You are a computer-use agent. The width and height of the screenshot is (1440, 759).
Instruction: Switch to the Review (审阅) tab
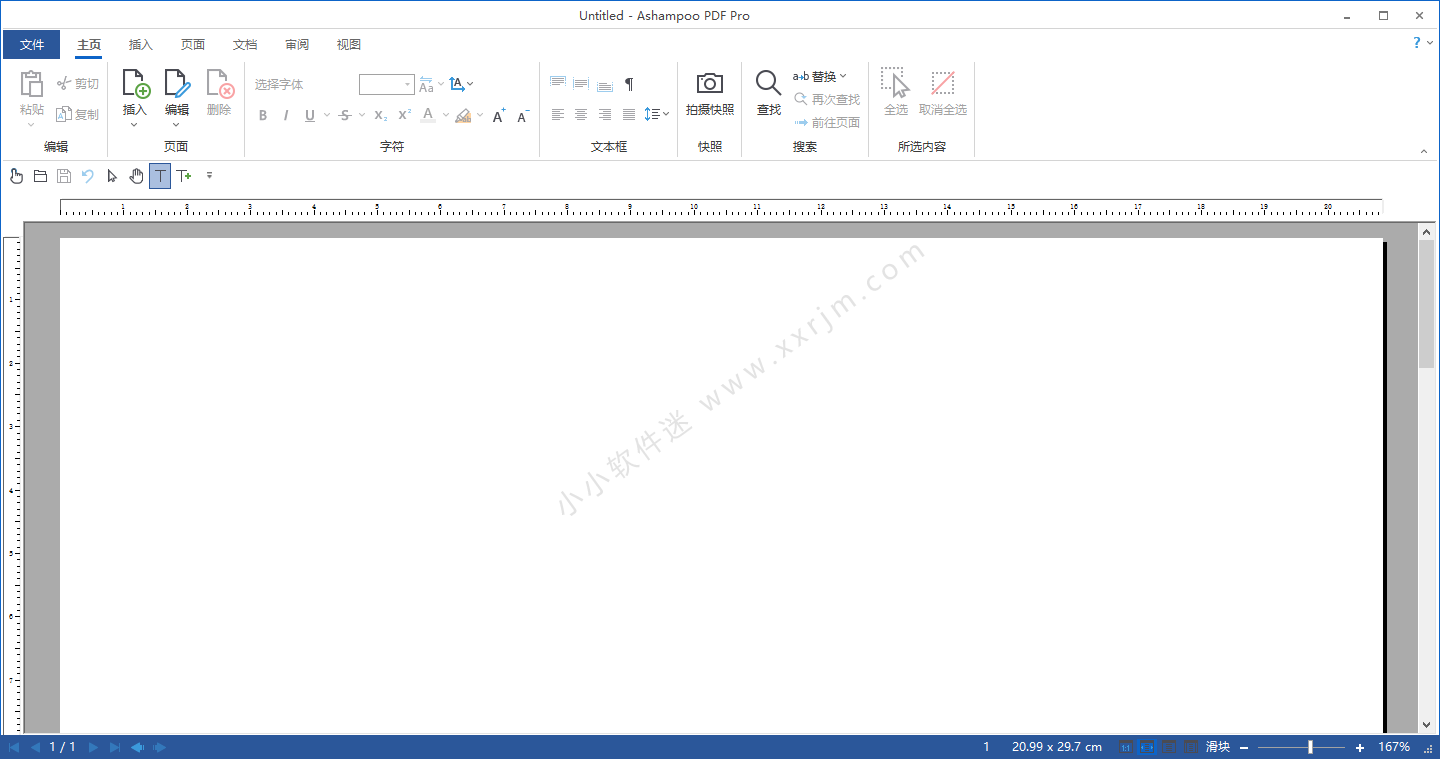297,45
